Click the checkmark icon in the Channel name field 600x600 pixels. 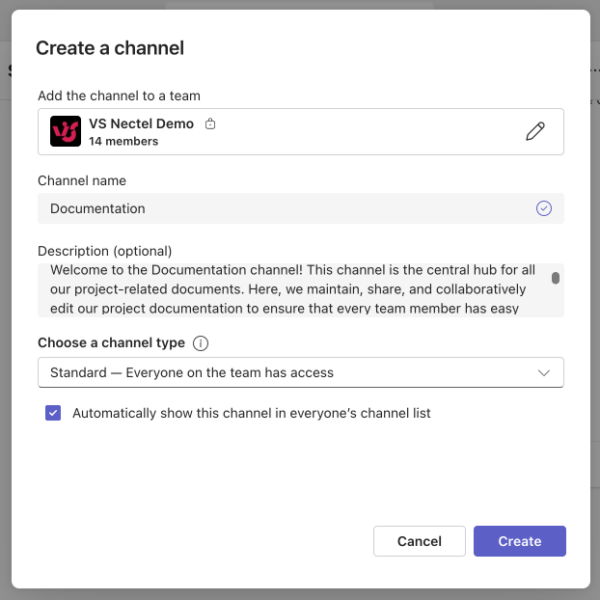[544, 208]
